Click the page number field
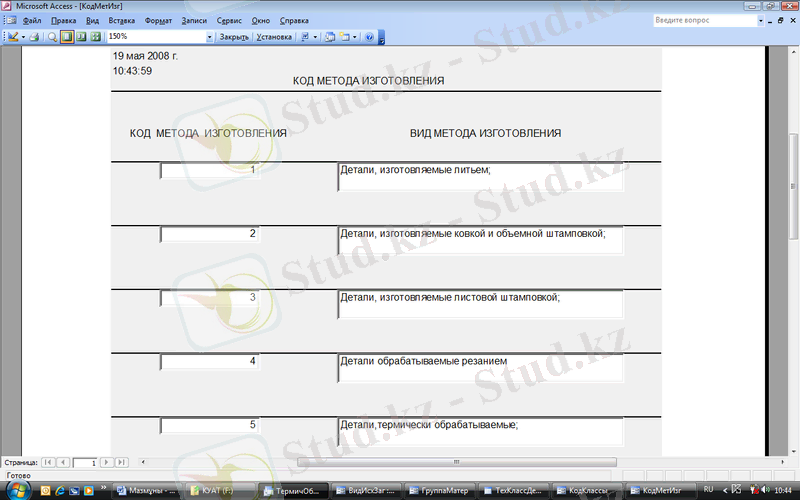Screen dimensions: 800x500 85,463
